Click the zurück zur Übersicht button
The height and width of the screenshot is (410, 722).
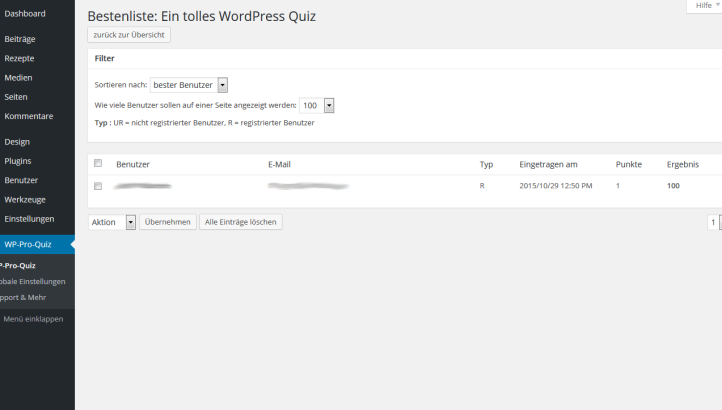click(x=129, y=35)
